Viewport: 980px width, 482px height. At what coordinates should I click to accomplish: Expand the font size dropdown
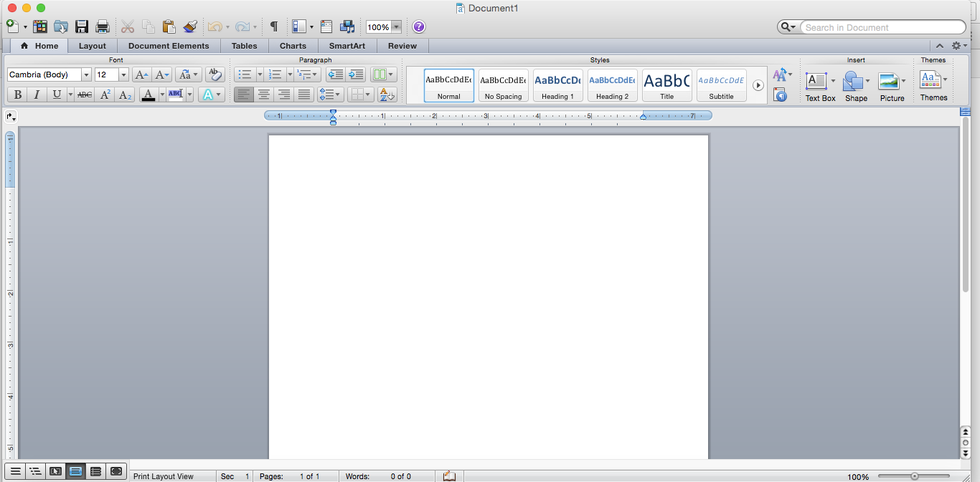tap(123, 75)
